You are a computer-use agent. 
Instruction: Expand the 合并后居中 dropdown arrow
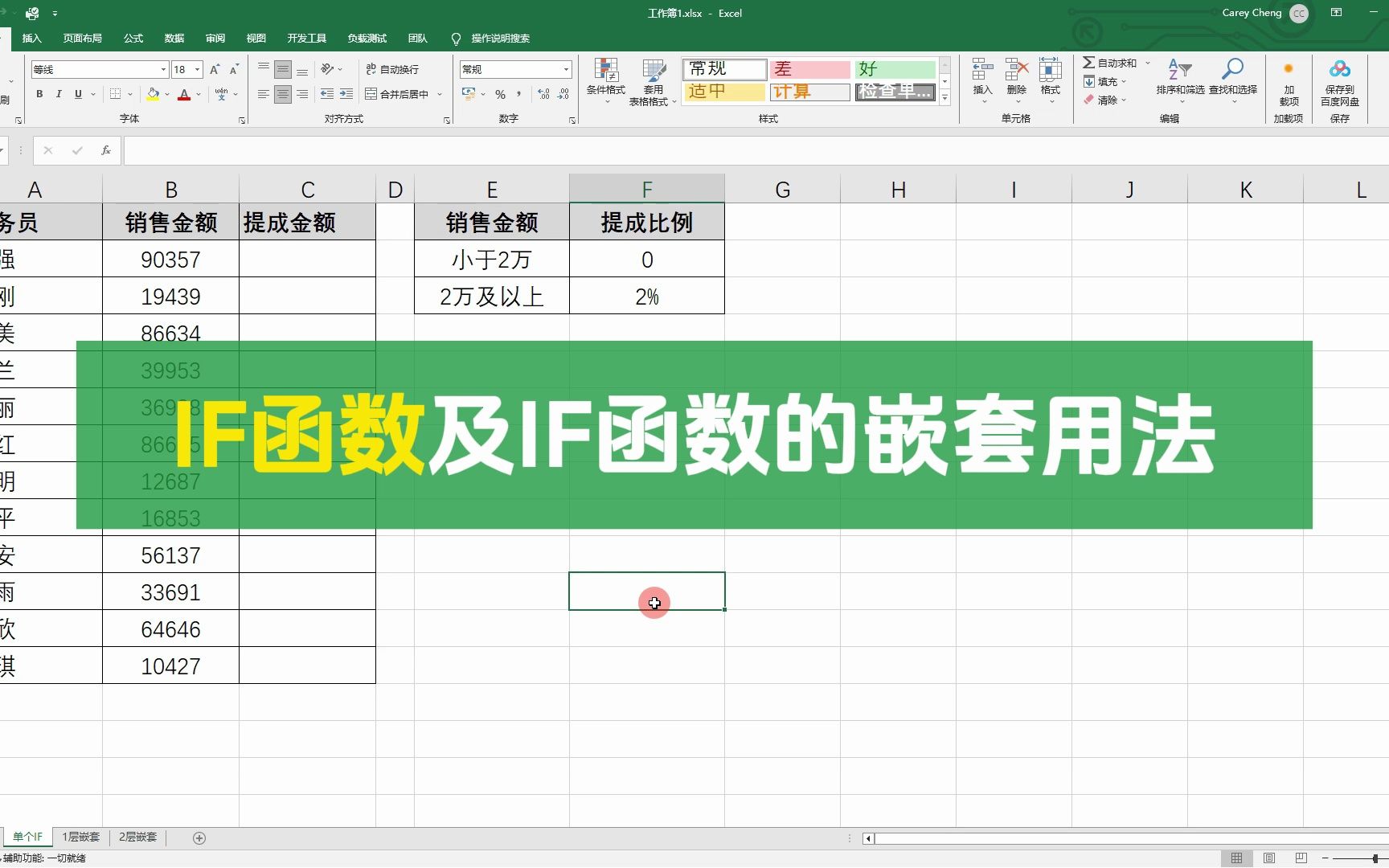coord(440,94)
